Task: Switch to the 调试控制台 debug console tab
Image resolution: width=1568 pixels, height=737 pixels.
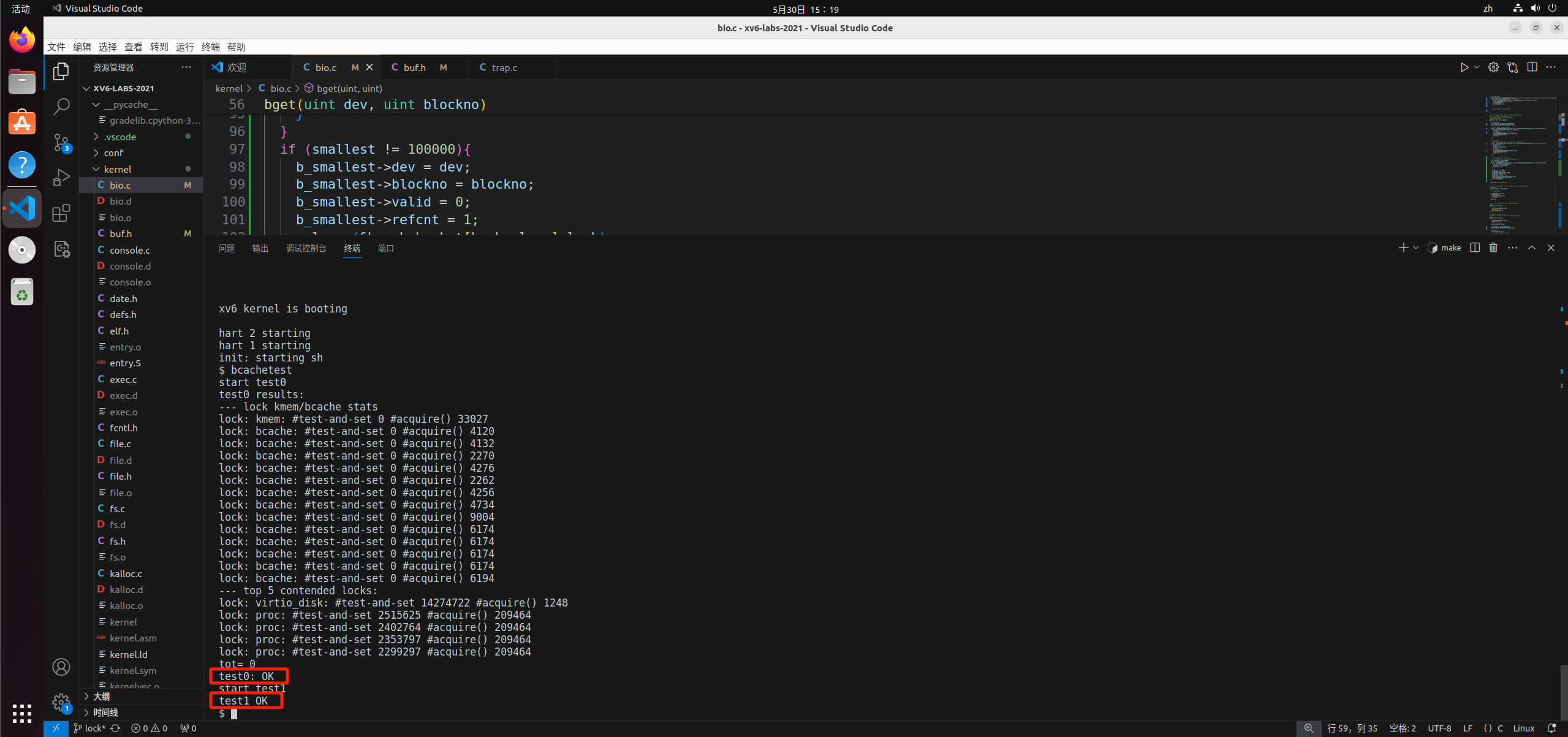Action: pos(306,248)
